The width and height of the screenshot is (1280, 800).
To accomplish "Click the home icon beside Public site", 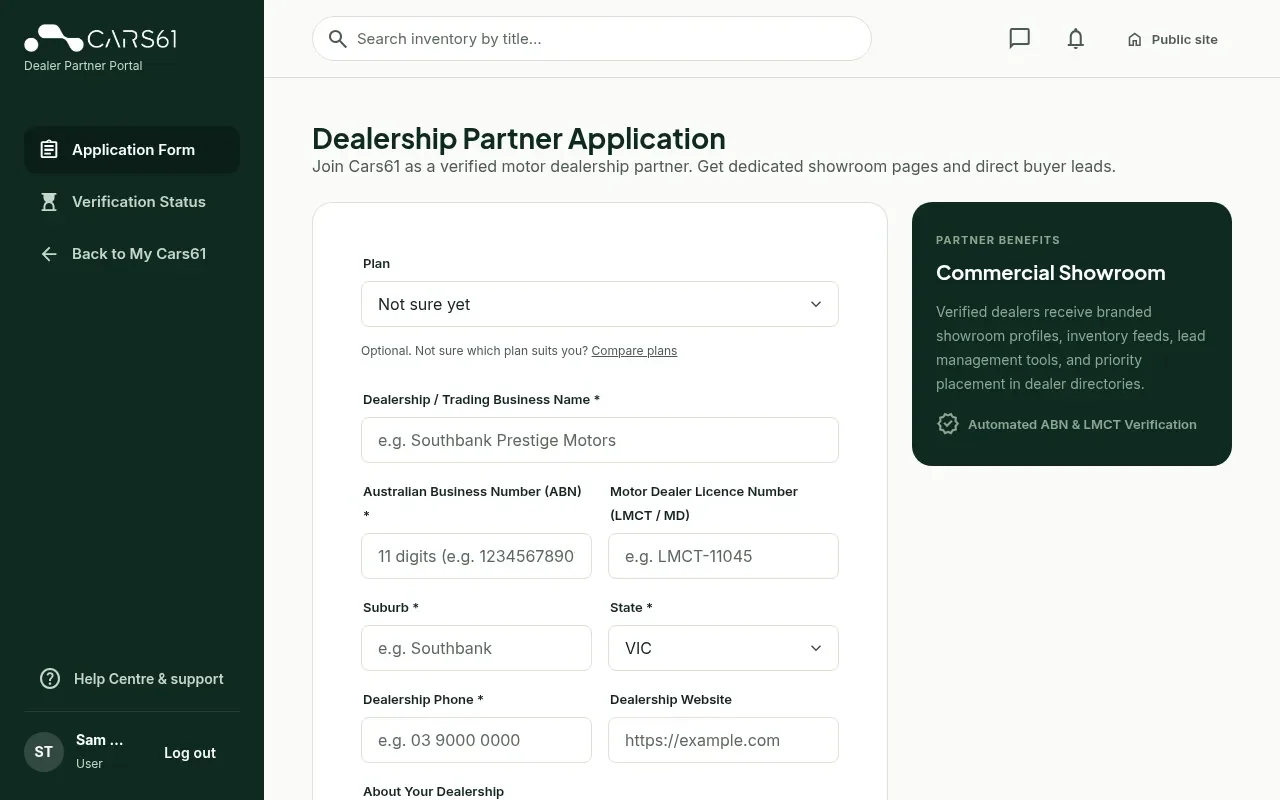I will click(1134, 40).
